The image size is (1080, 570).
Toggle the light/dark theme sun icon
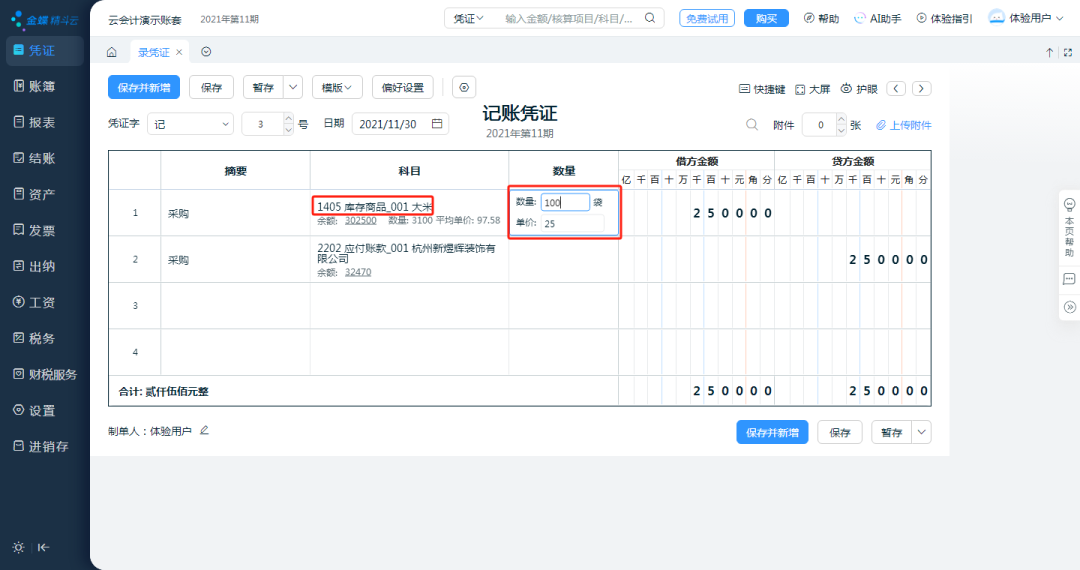(x=19, y=548)
